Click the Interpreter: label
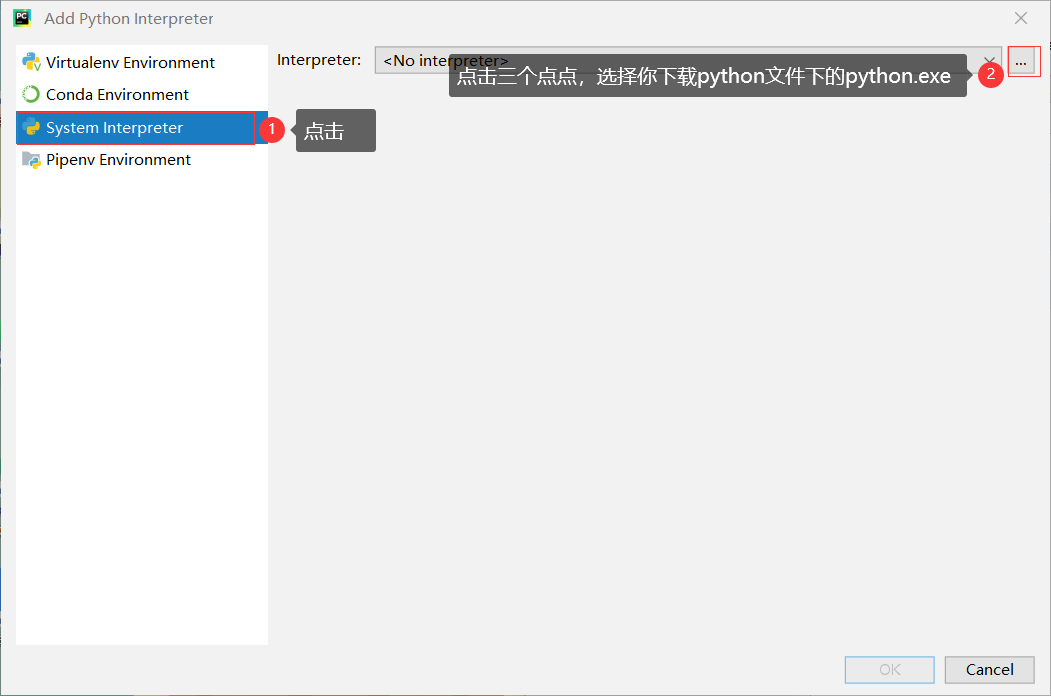Viewport: 1051px width, 696px height. 319,60
